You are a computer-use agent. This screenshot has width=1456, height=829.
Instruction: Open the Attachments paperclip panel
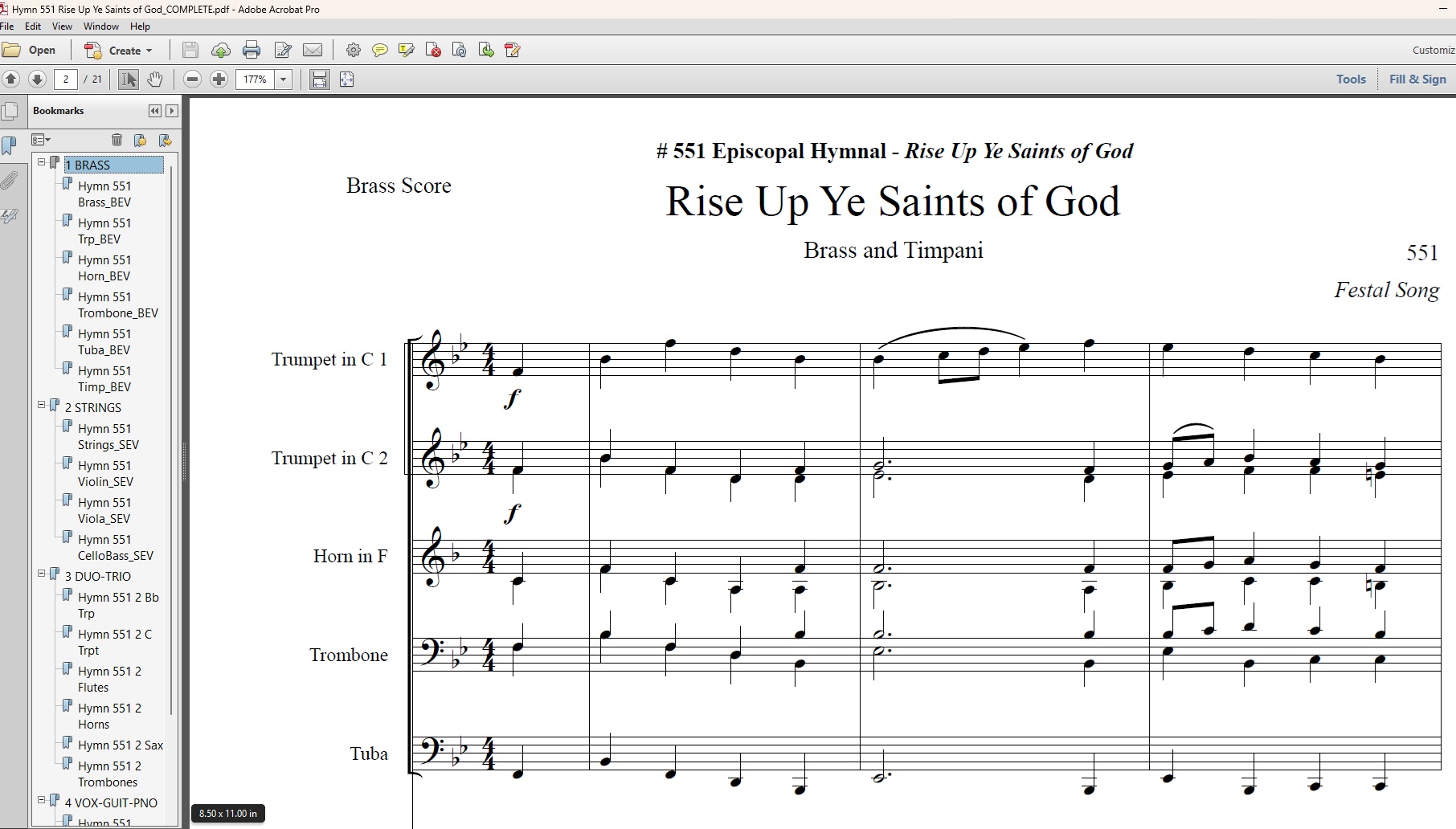click(10, 181)
